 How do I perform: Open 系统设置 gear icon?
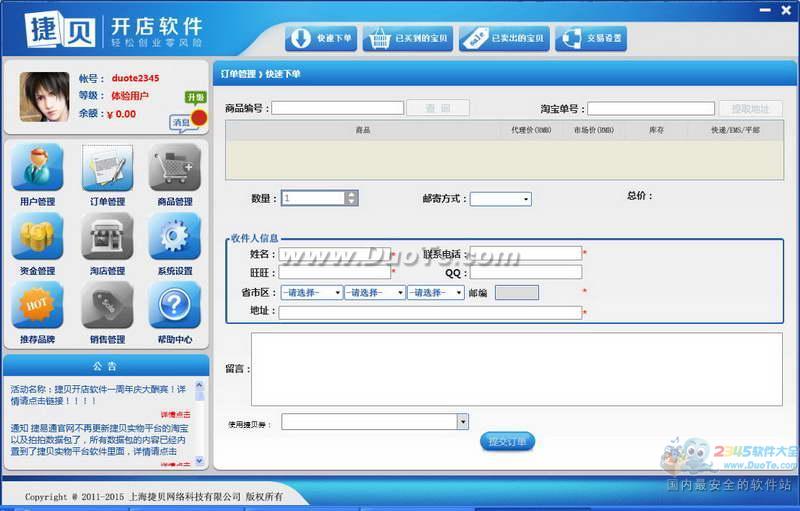coord(175,237)
